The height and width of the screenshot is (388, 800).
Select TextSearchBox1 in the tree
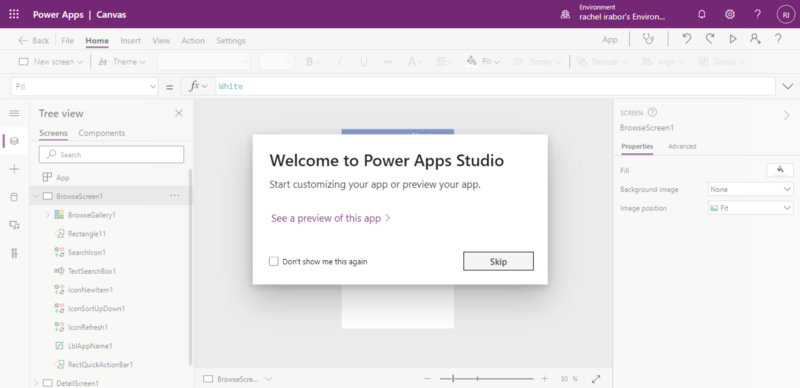(92, 271)
